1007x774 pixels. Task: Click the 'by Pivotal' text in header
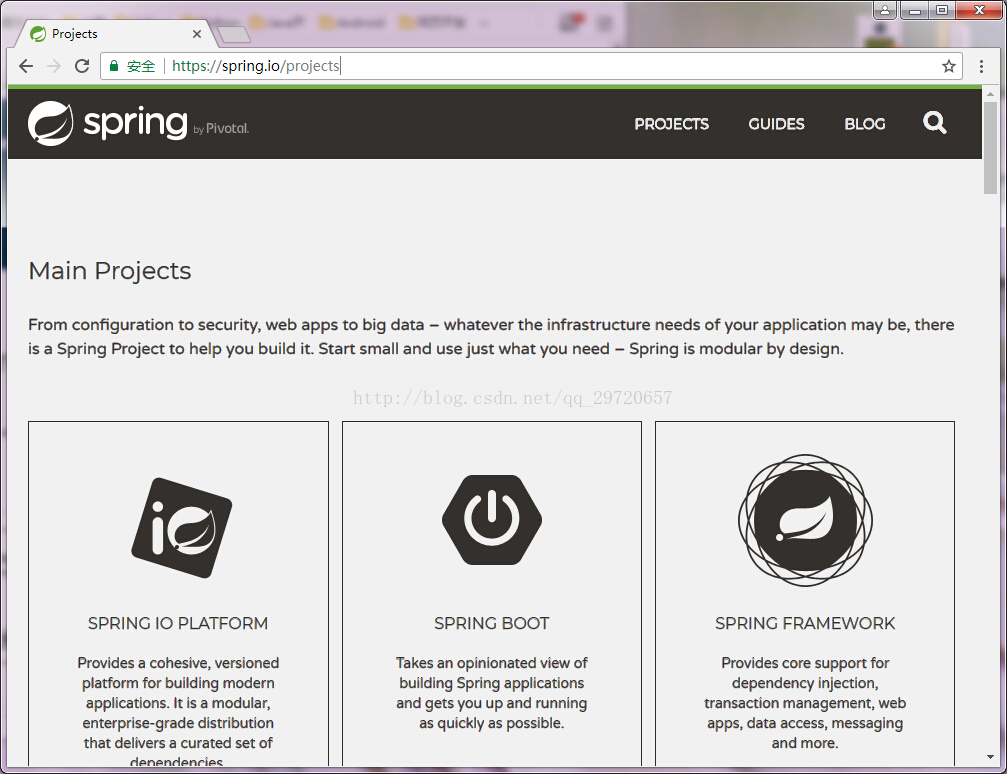221,128
